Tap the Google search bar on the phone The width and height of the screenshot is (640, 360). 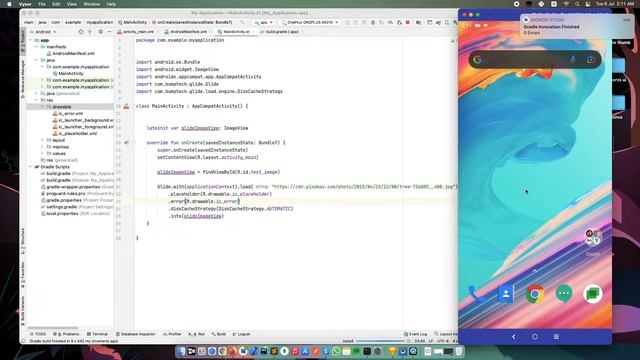(x=535, y=60)
